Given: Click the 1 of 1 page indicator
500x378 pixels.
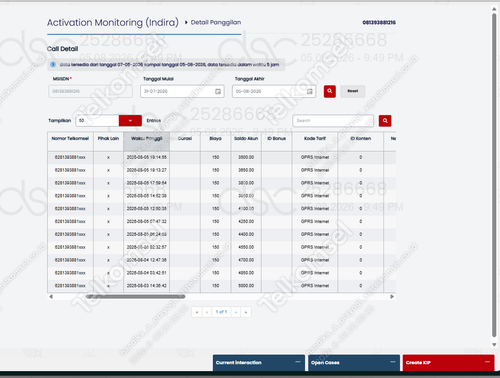Looking at the screenshot, I should click(x=221, y=312).
